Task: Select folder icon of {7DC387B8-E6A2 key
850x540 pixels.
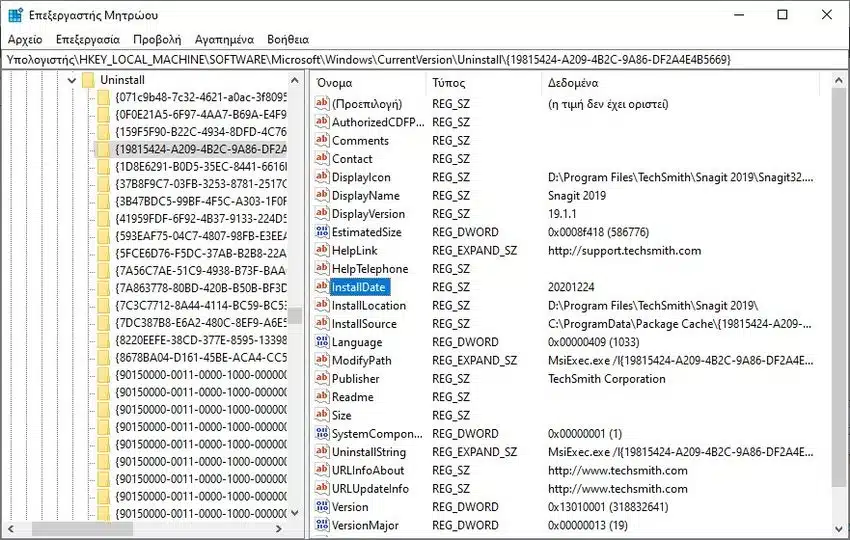Action: tap(104, 323)
